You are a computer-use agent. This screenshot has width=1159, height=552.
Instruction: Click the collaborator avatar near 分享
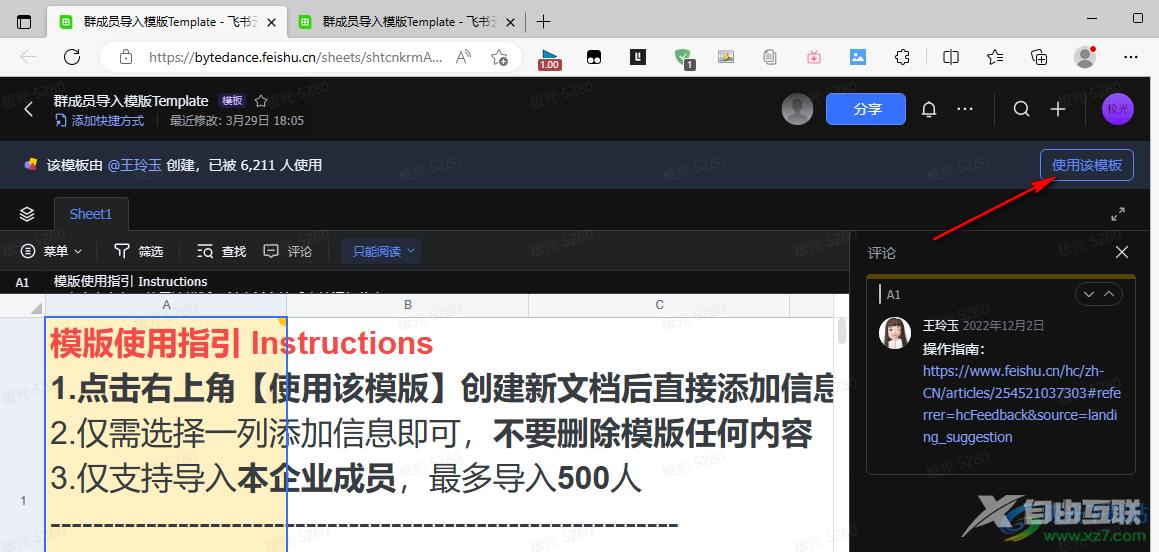coord(798,109)
